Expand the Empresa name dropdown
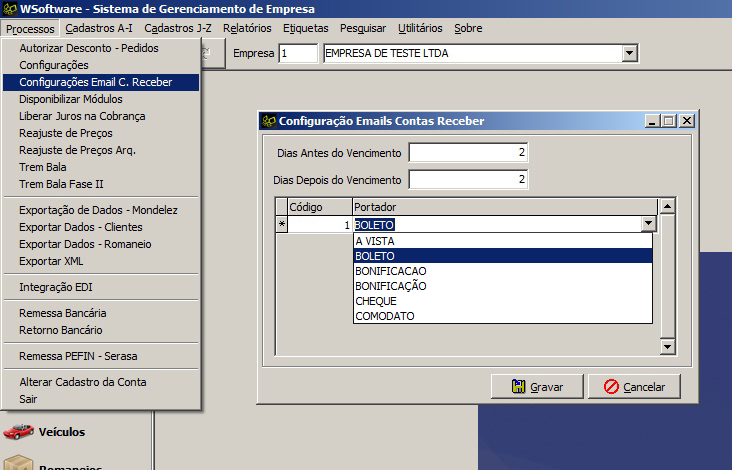The width and height of the screenshot is (732, 470). (x=629, y=53)
